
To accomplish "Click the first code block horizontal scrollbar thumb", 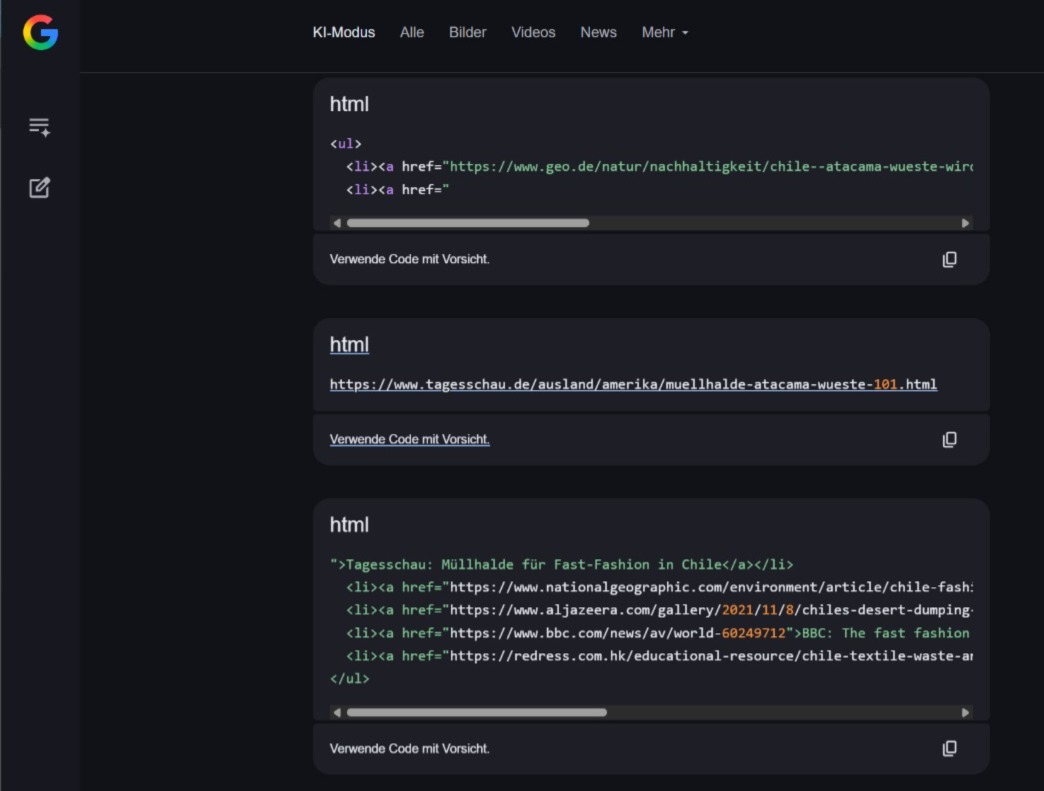I will pos(467,223).
